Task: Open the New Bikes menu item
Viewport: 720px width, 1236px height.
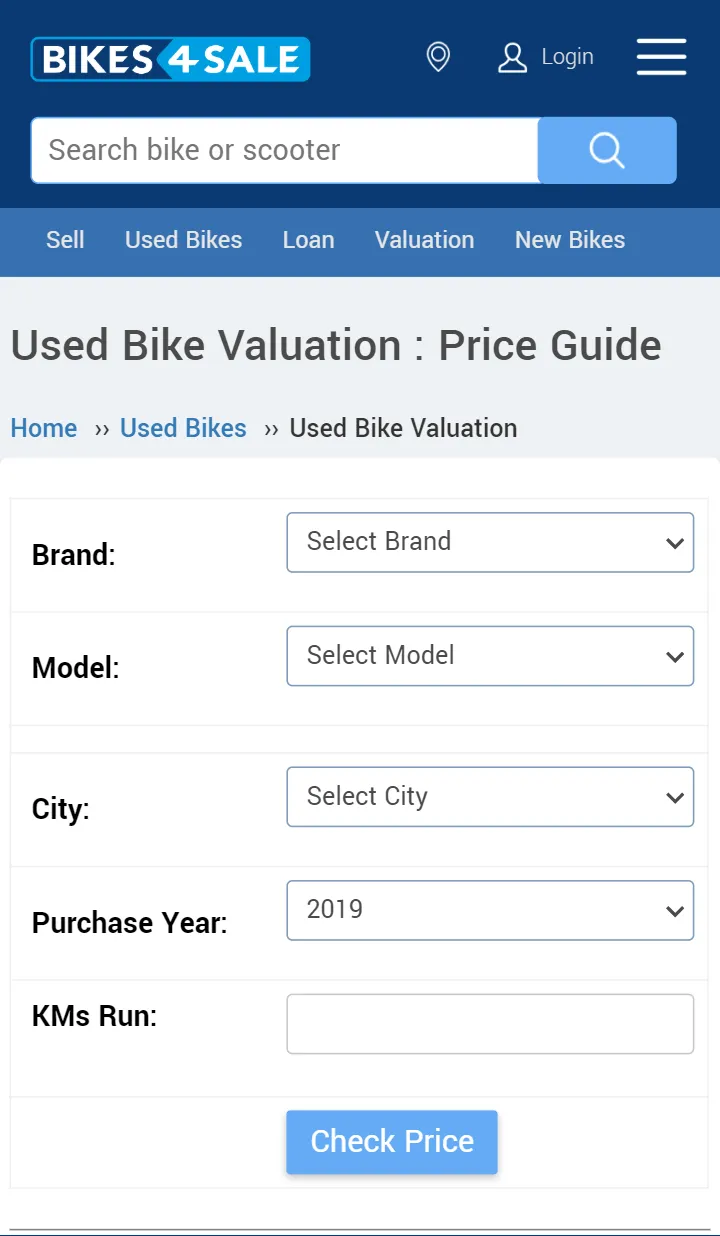Action: pyautogui.click(x=570, y=240)
